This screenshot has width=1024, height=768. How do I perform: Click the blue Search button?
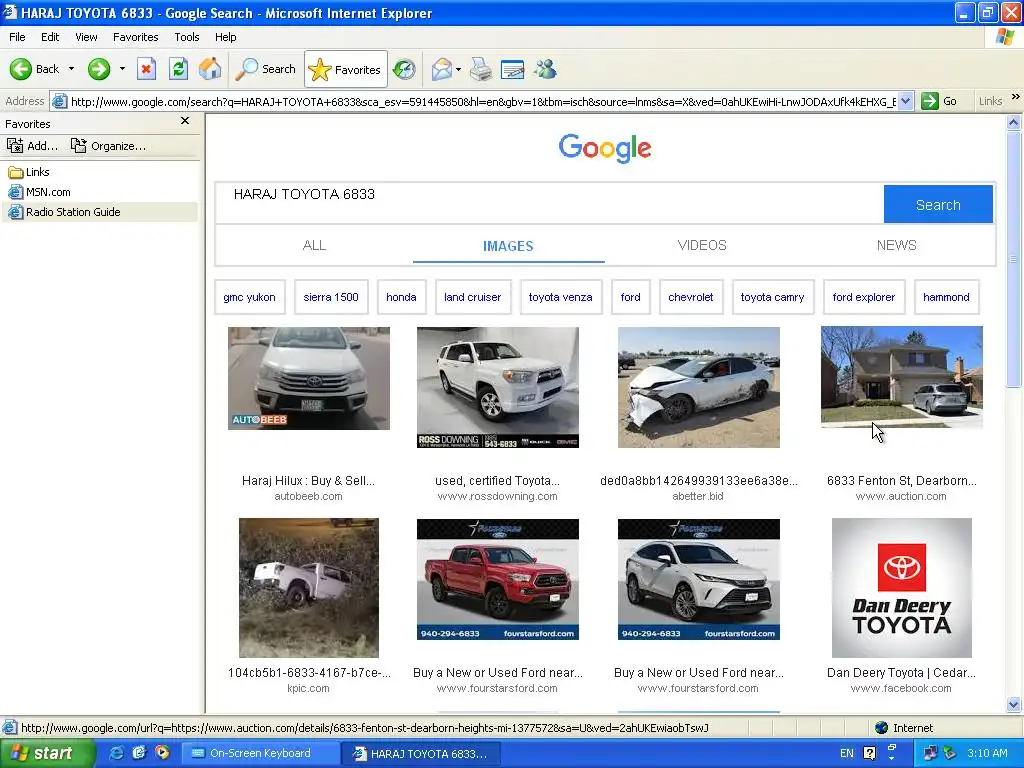938,204
